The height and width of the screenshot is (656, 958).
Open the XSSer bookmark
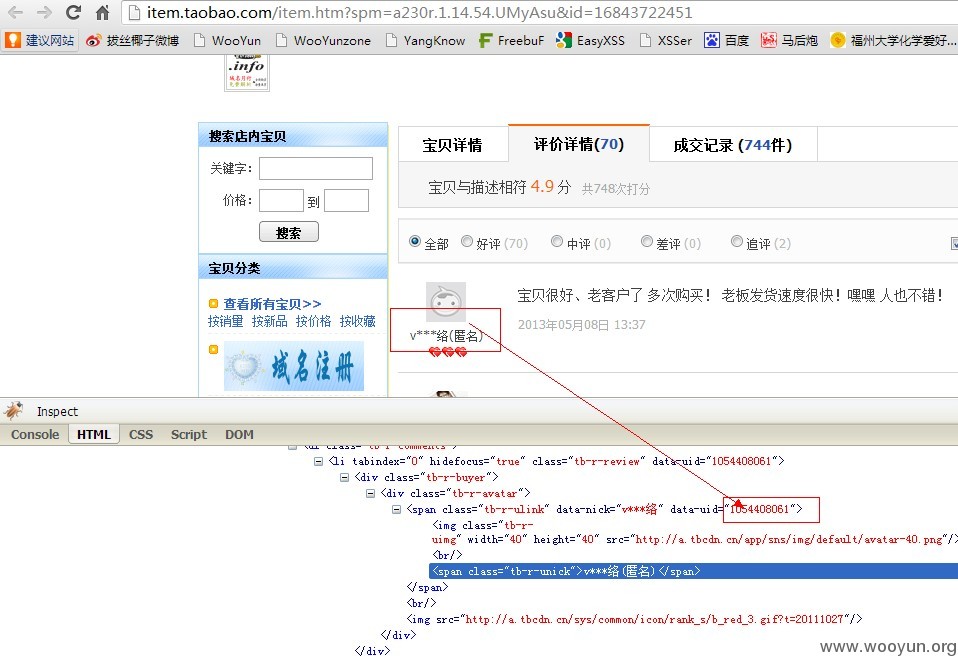[x=665, y=40]
